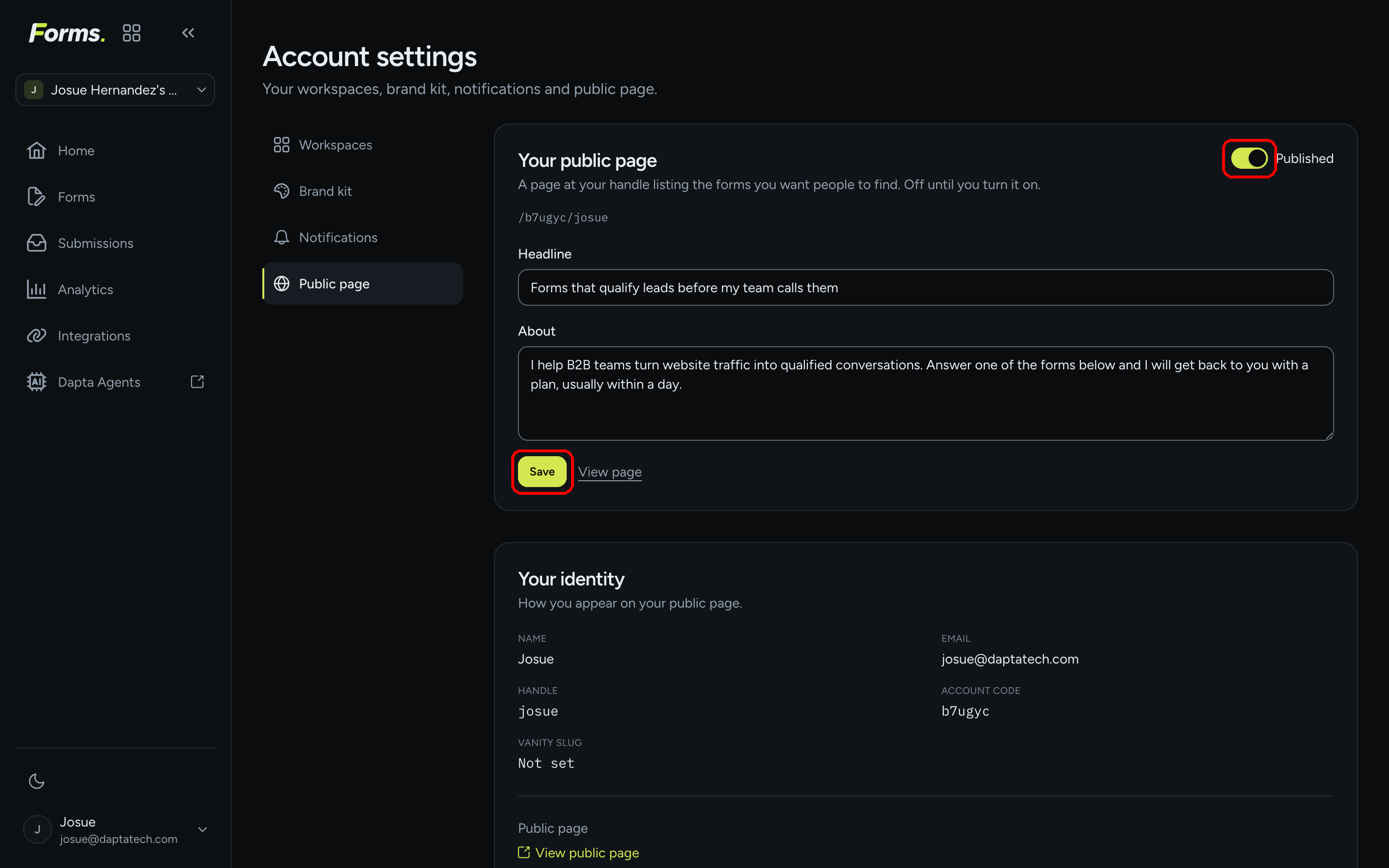Click the Submissions inbox icon
The width and height of the screenshot is (1389, 868).
37,243
